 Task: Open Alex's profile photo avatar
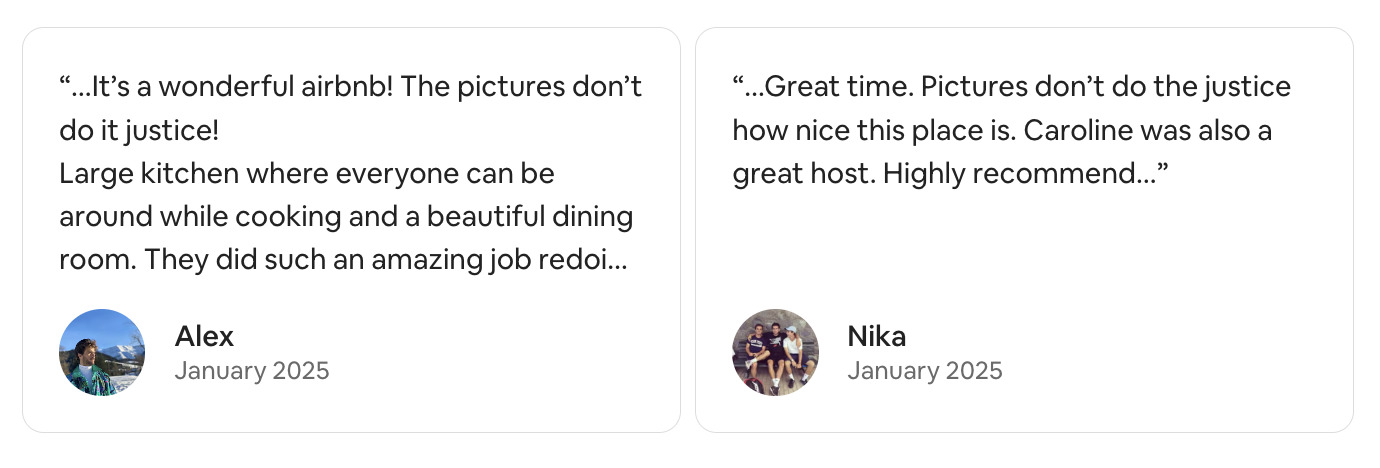pyautogui.click(x=102, y=352)
